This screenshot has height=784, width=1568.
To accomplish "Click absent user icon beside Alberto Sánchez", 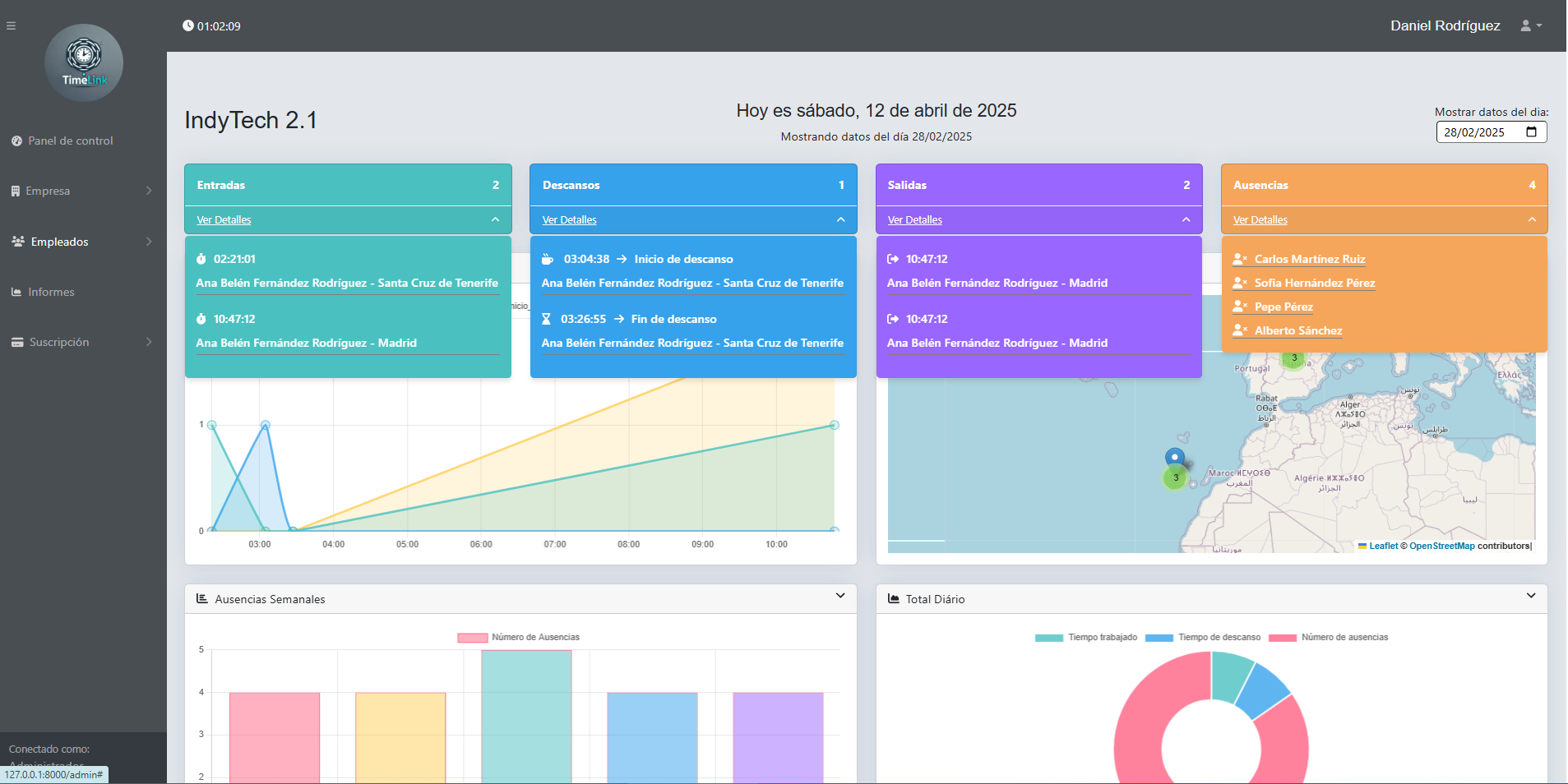I will (1240, 330).
